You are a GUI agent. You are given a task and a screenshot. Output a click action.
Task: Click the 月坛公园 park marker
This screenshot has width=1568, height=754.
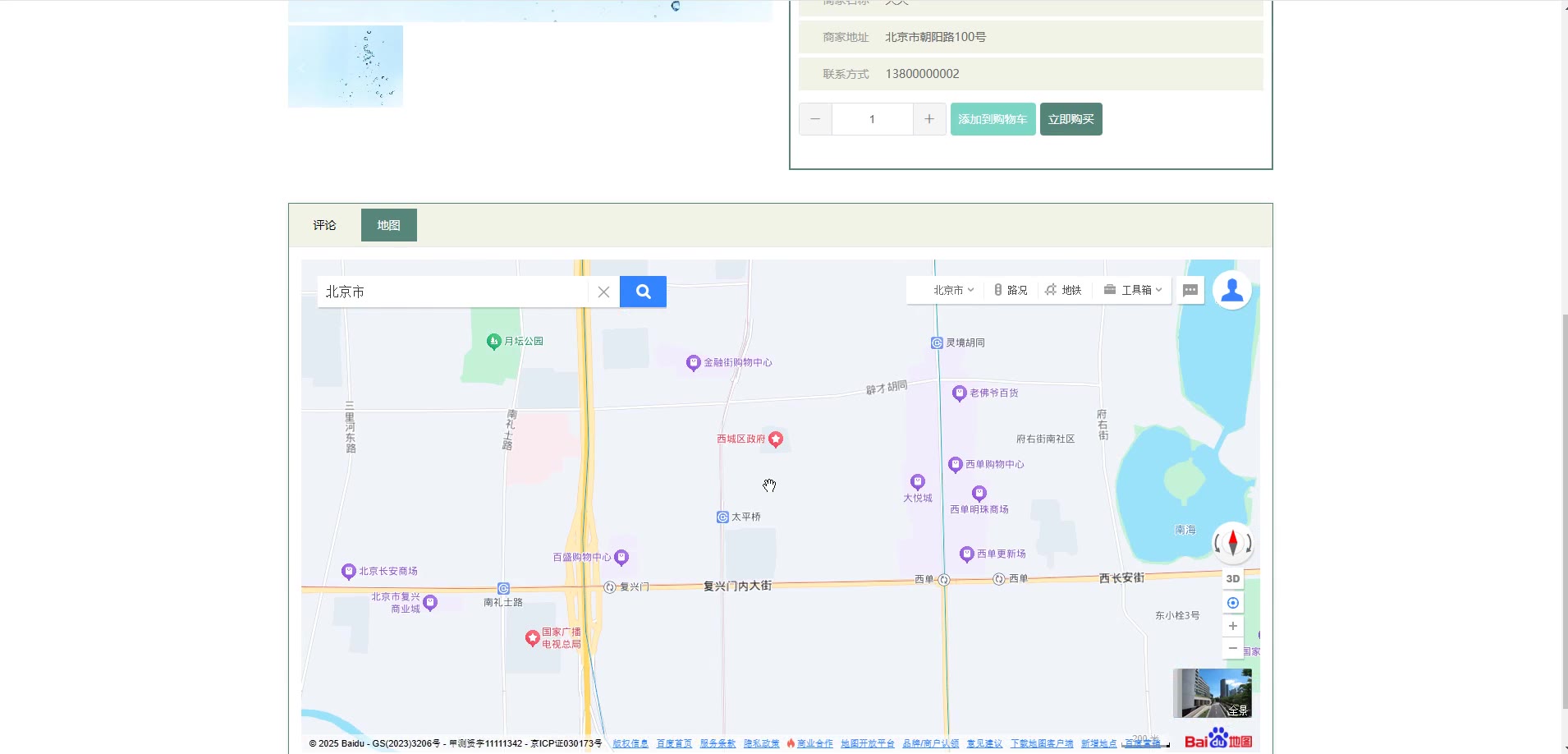point(493,342)
